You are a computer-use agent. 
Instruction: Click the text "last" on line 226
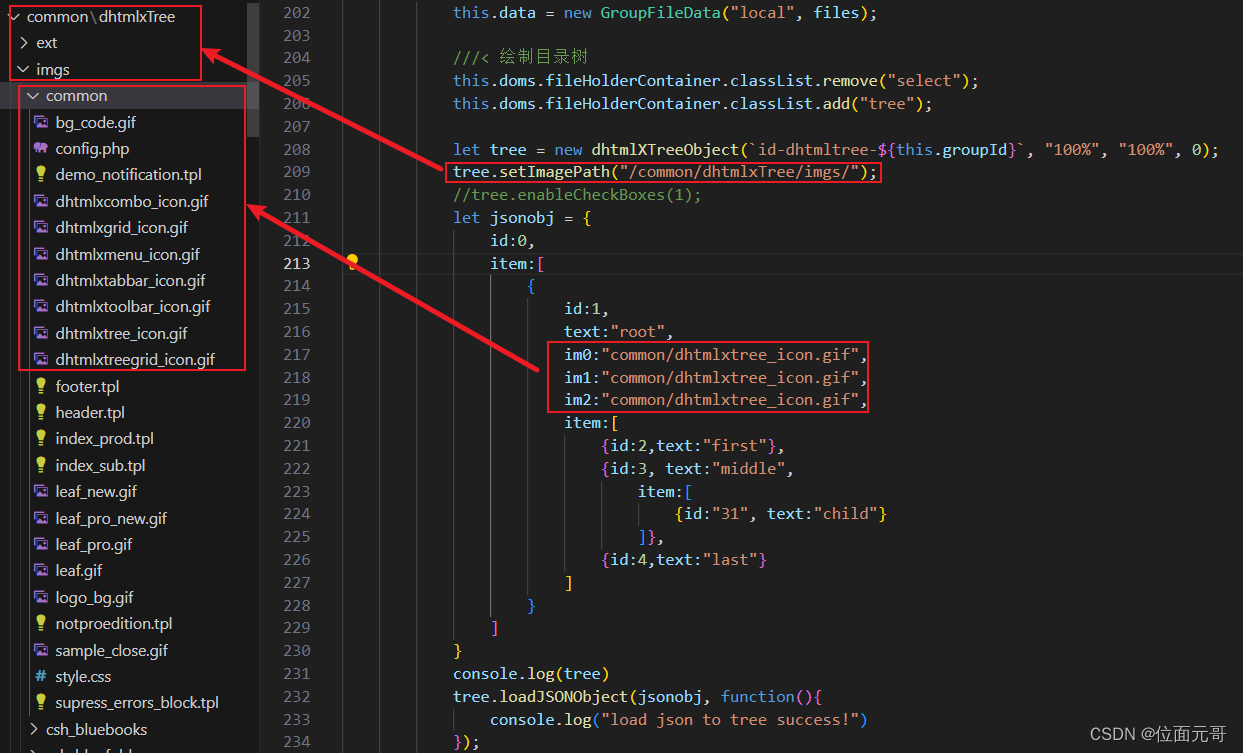(730, 560)
